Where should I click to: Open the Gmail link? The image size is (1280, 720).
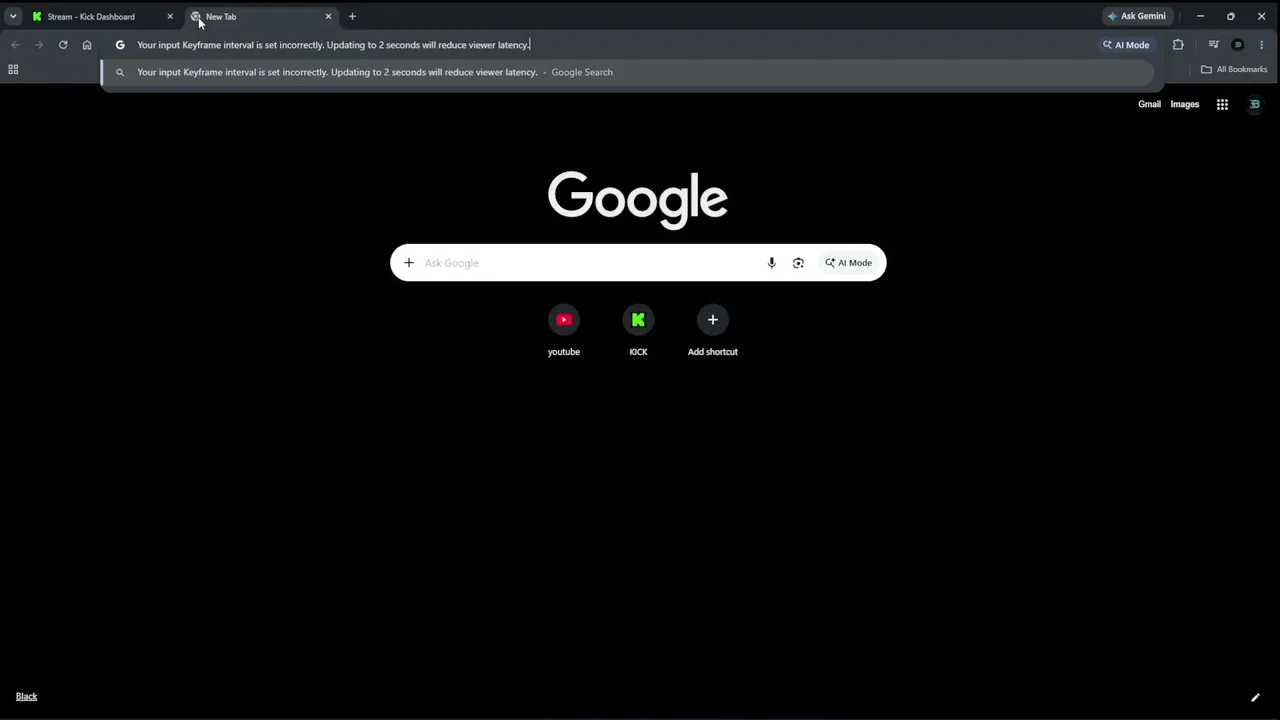coord(1149,104)
